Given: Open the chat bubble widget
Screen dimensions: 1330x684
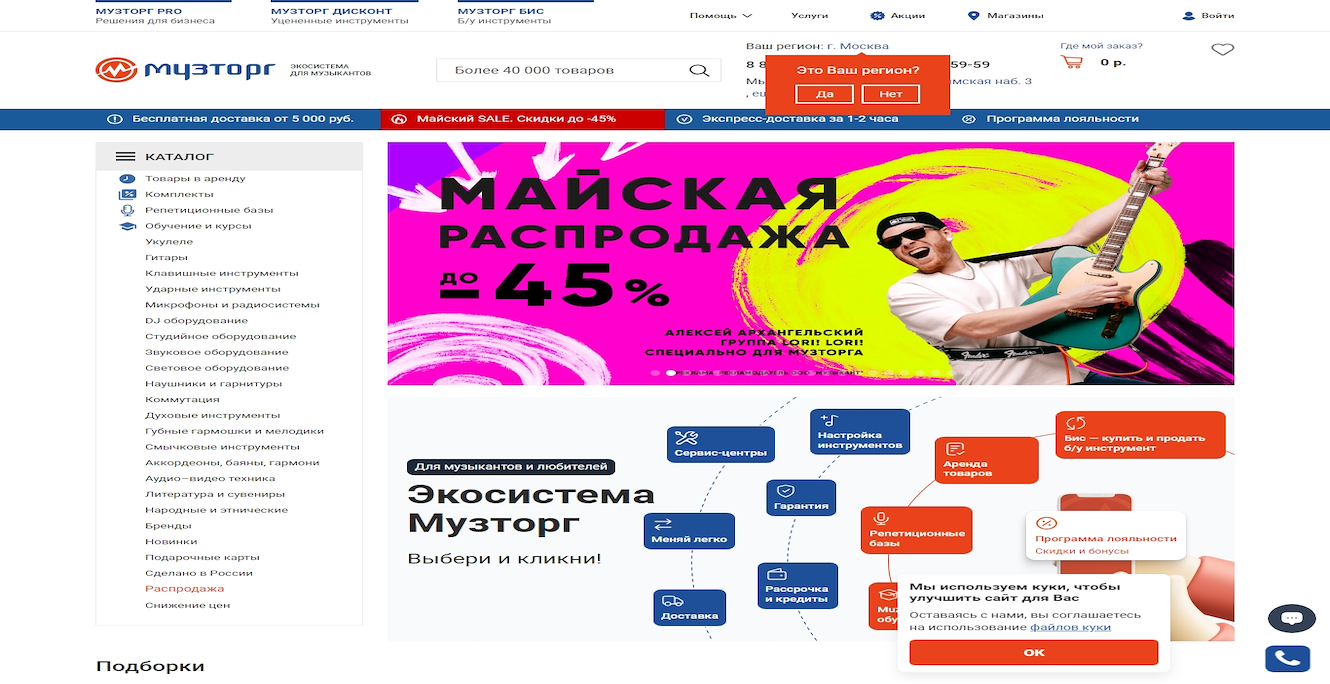Looking at the screenshot, I should [x=1291, y=618].
